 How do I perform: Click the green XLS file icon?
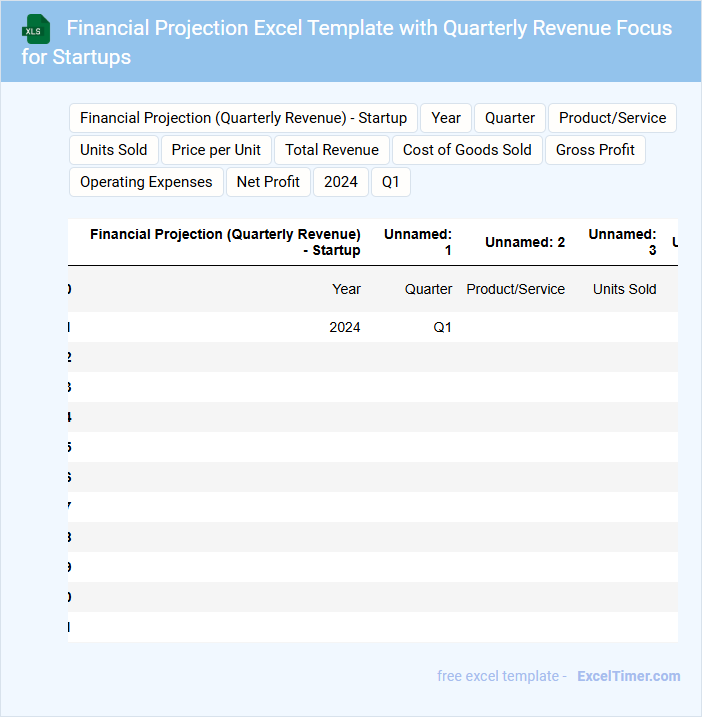[37, 29]
